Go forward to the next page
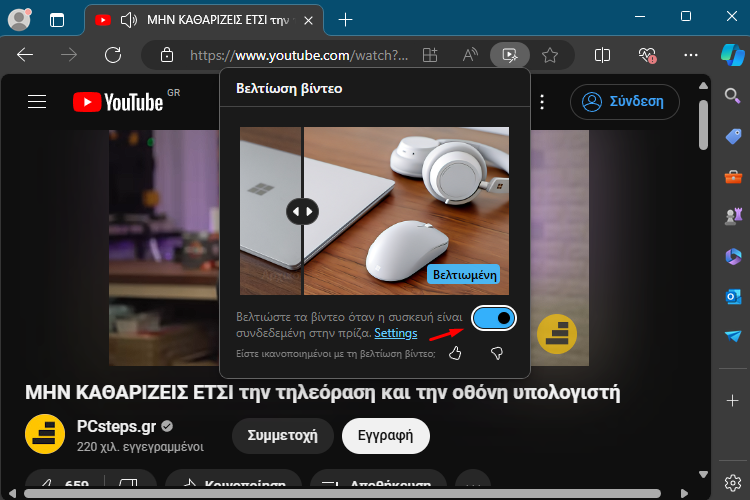The width and height of the screenshot is (750, 500). [69, 55]
